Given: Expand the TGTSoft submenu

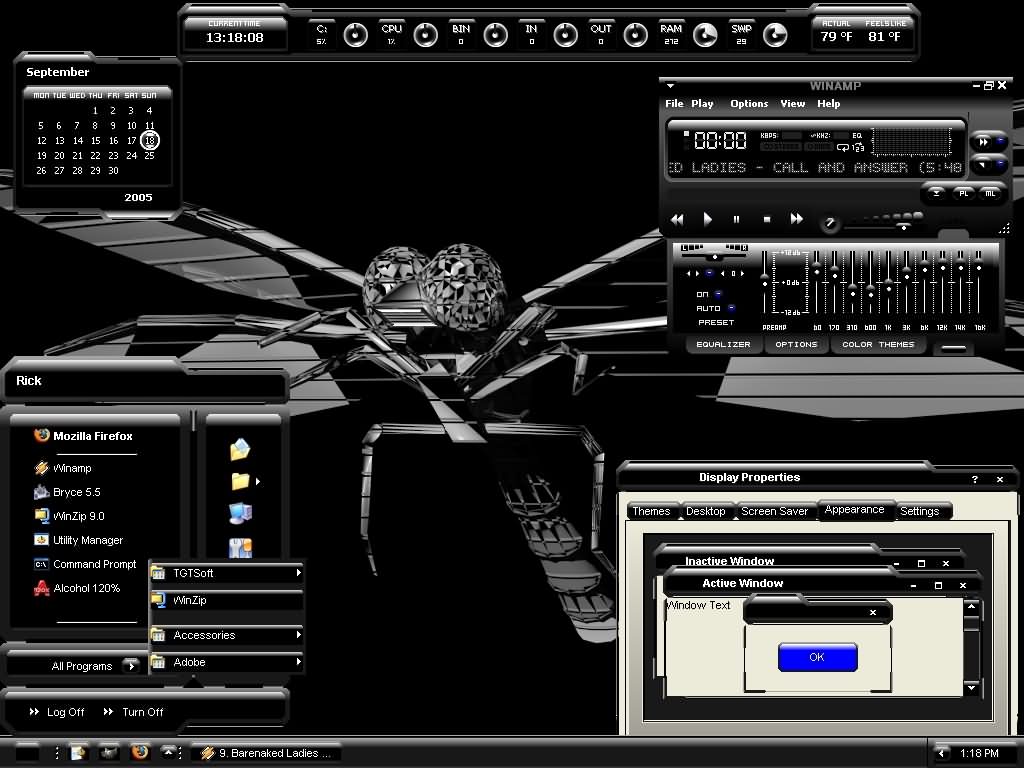Looking at the screenshot, I should (x=227, y=573).
